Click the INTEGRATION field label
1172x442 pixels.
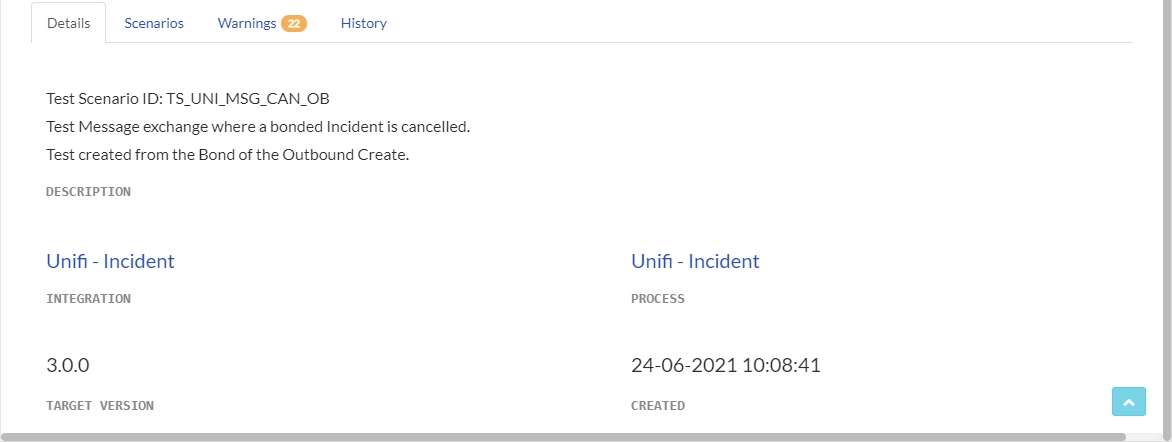coord(88,298)
